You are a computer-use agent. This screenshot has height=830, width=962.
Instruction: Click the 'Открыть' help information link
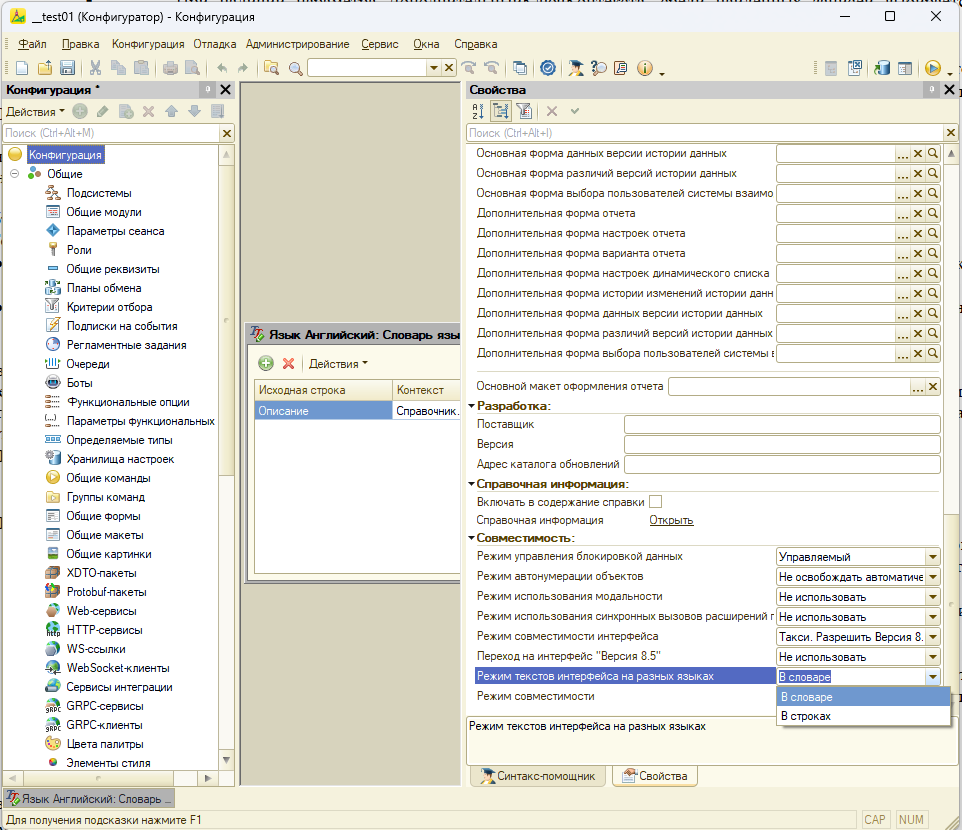[x=671, y=520]
